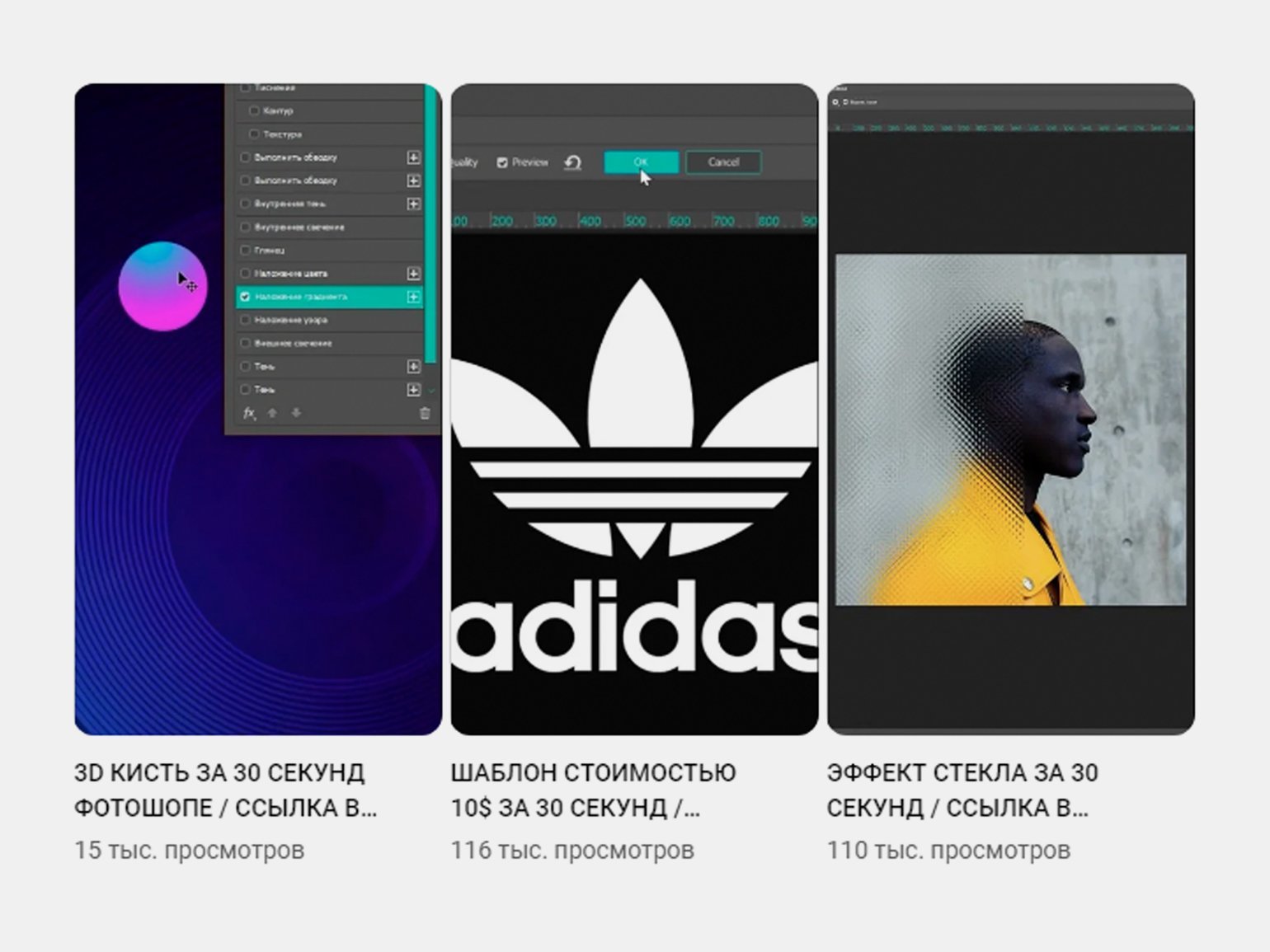Click the 500 mark on the ruler

pos(635,221)
